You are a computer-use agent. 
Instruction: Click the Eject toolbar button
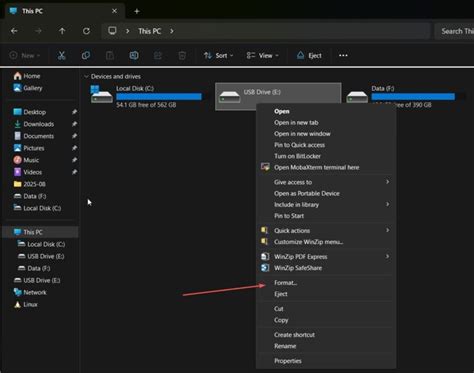click(309, 55)
